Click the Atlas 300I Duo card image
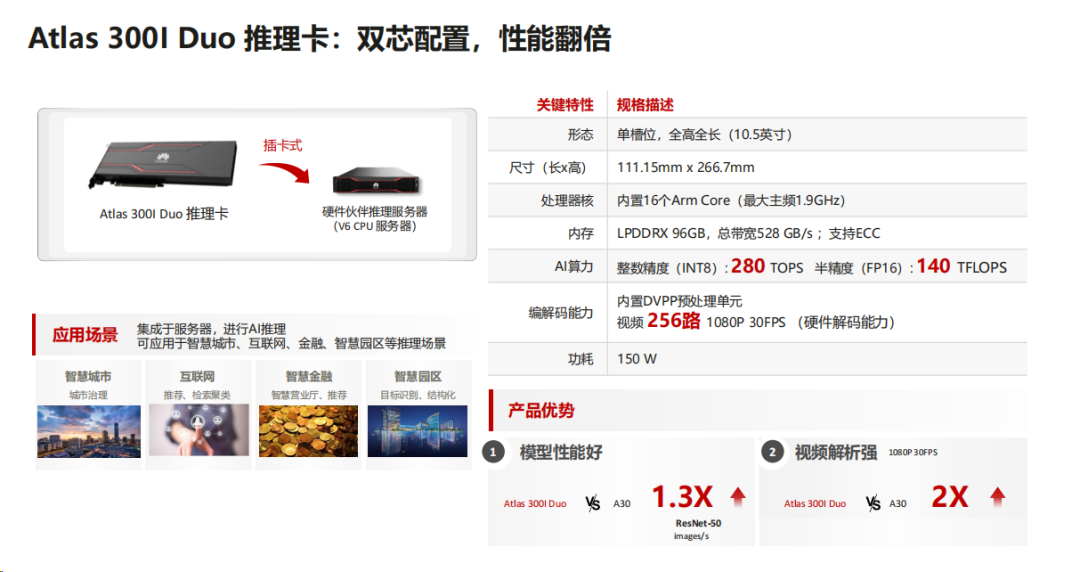The width and height of the screenshot is (1080, 572). 163,164
